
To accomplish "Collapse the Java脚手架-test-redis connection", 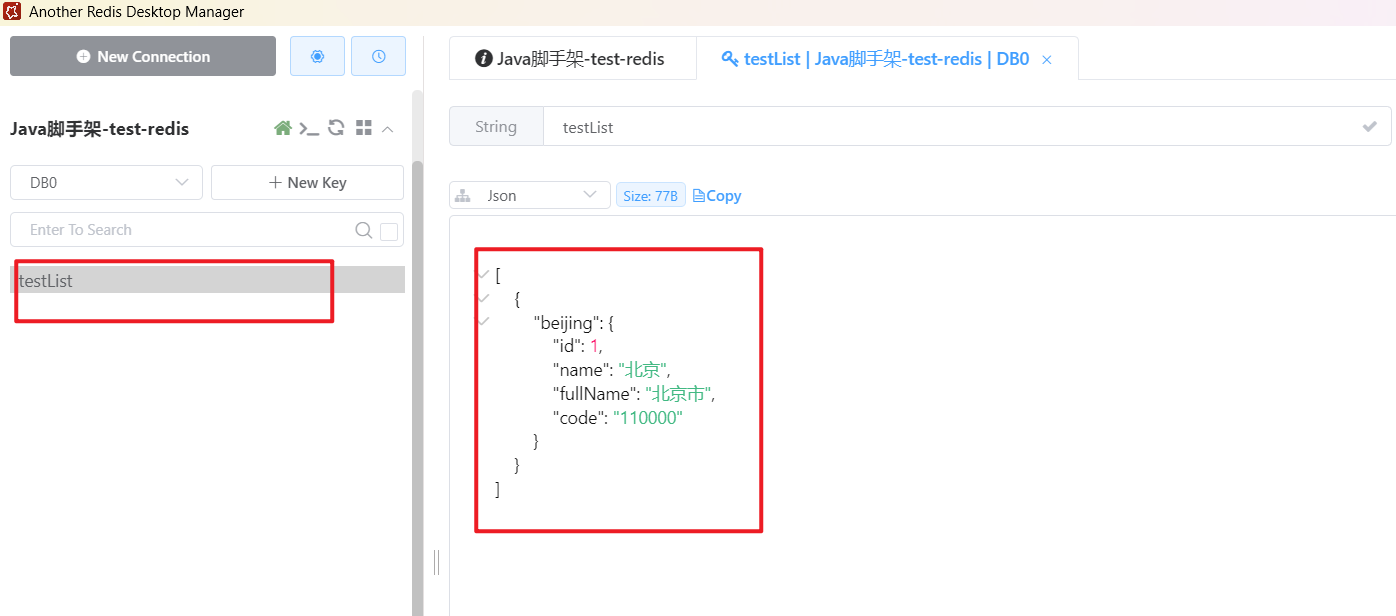I will coord(388,129).
